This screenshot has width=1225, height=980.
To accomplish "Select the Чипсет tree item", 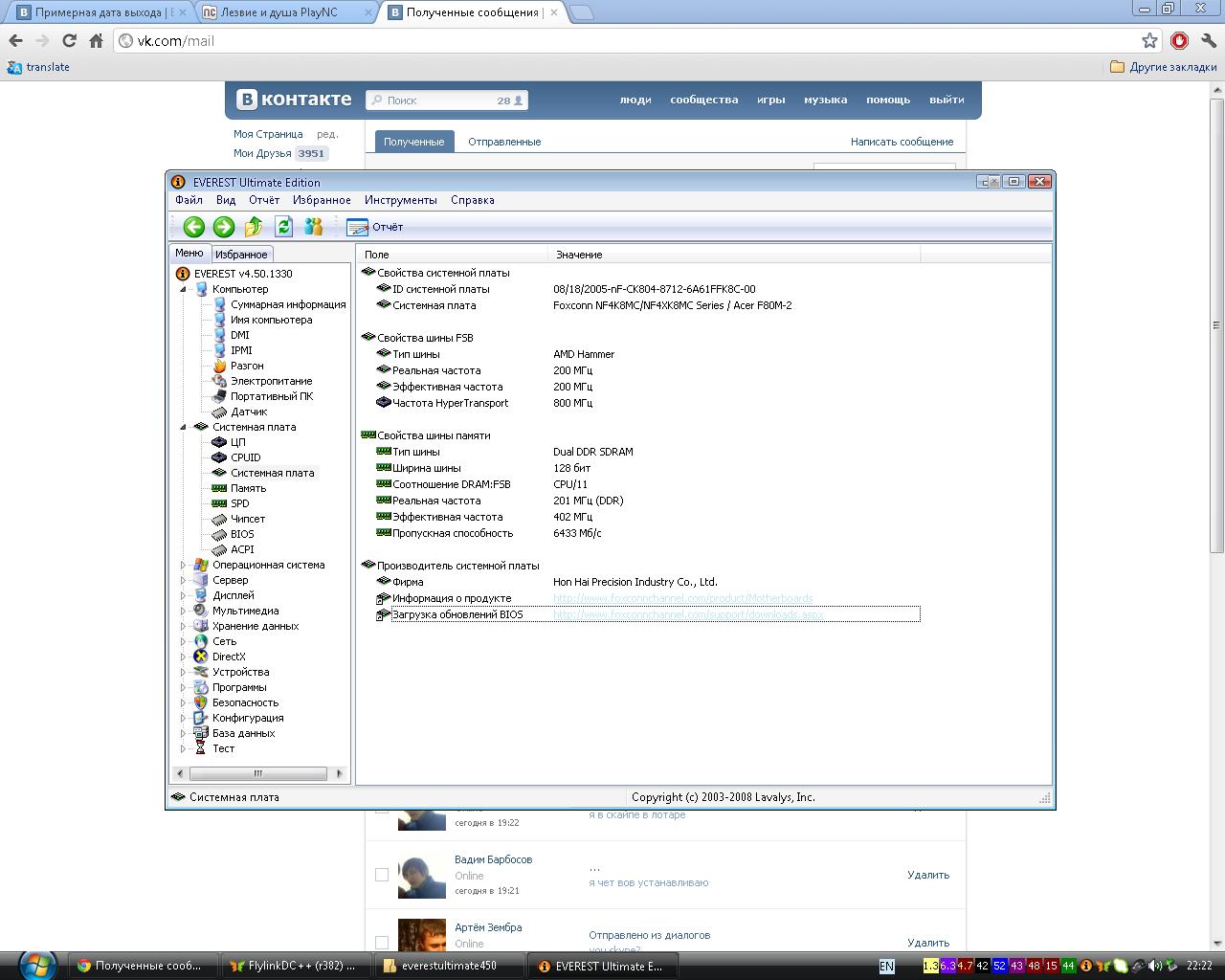I will click(x=248, y=519).
